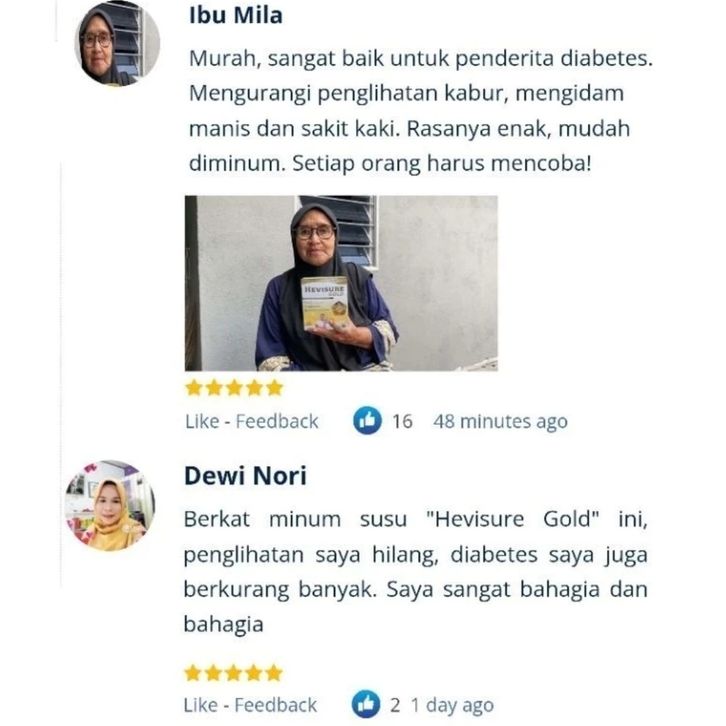
Task: Like Ibu Mila's review
Action: pos(202,421)
